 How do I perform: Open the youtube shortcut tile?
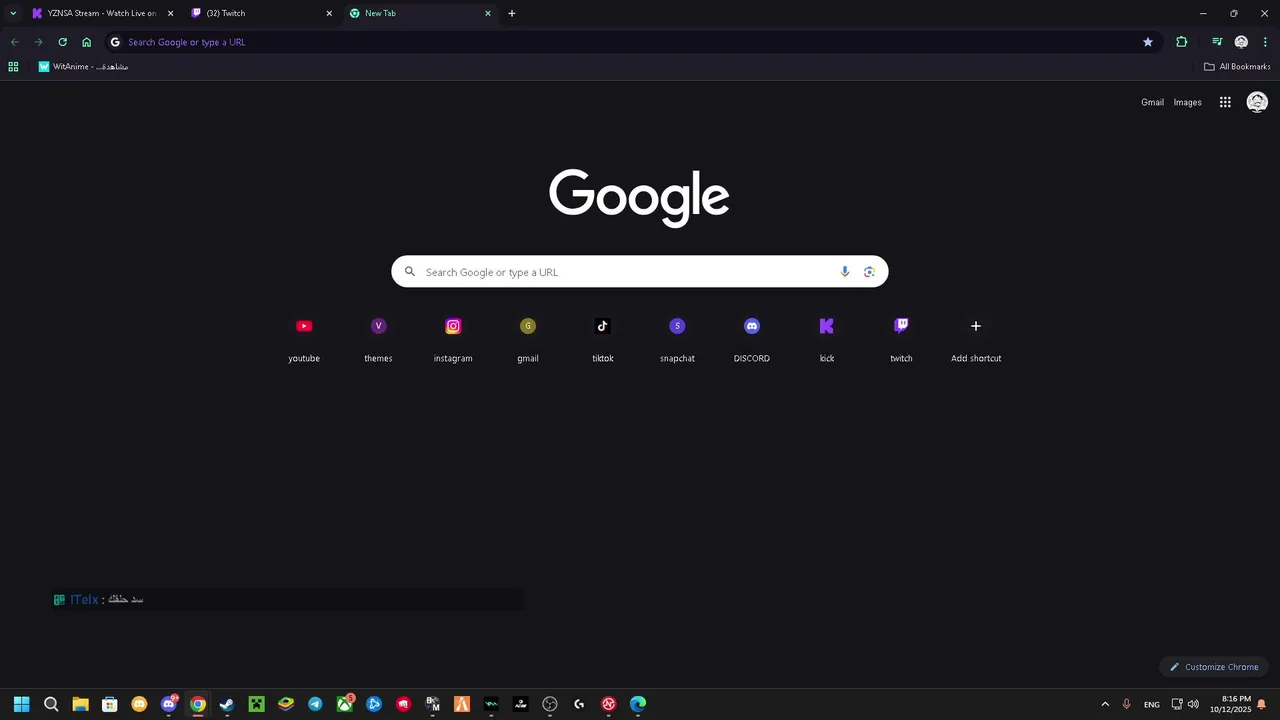pos(304,338)
